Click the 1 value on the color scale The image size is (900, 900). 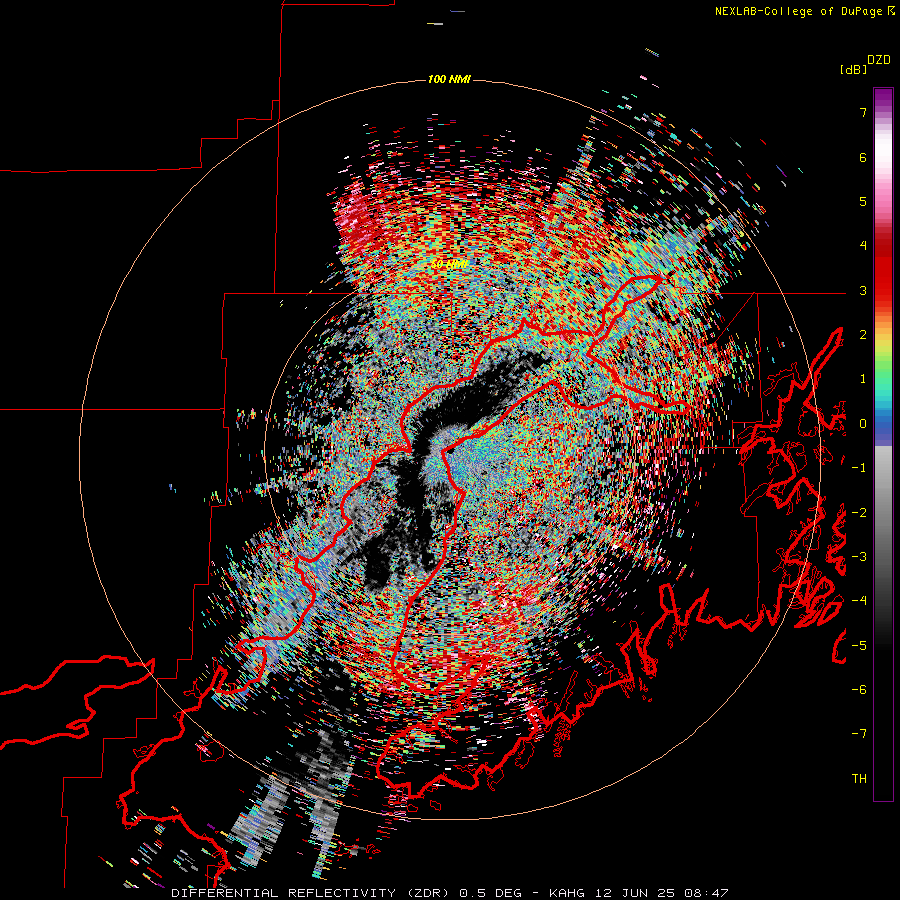tap(863, 379)
